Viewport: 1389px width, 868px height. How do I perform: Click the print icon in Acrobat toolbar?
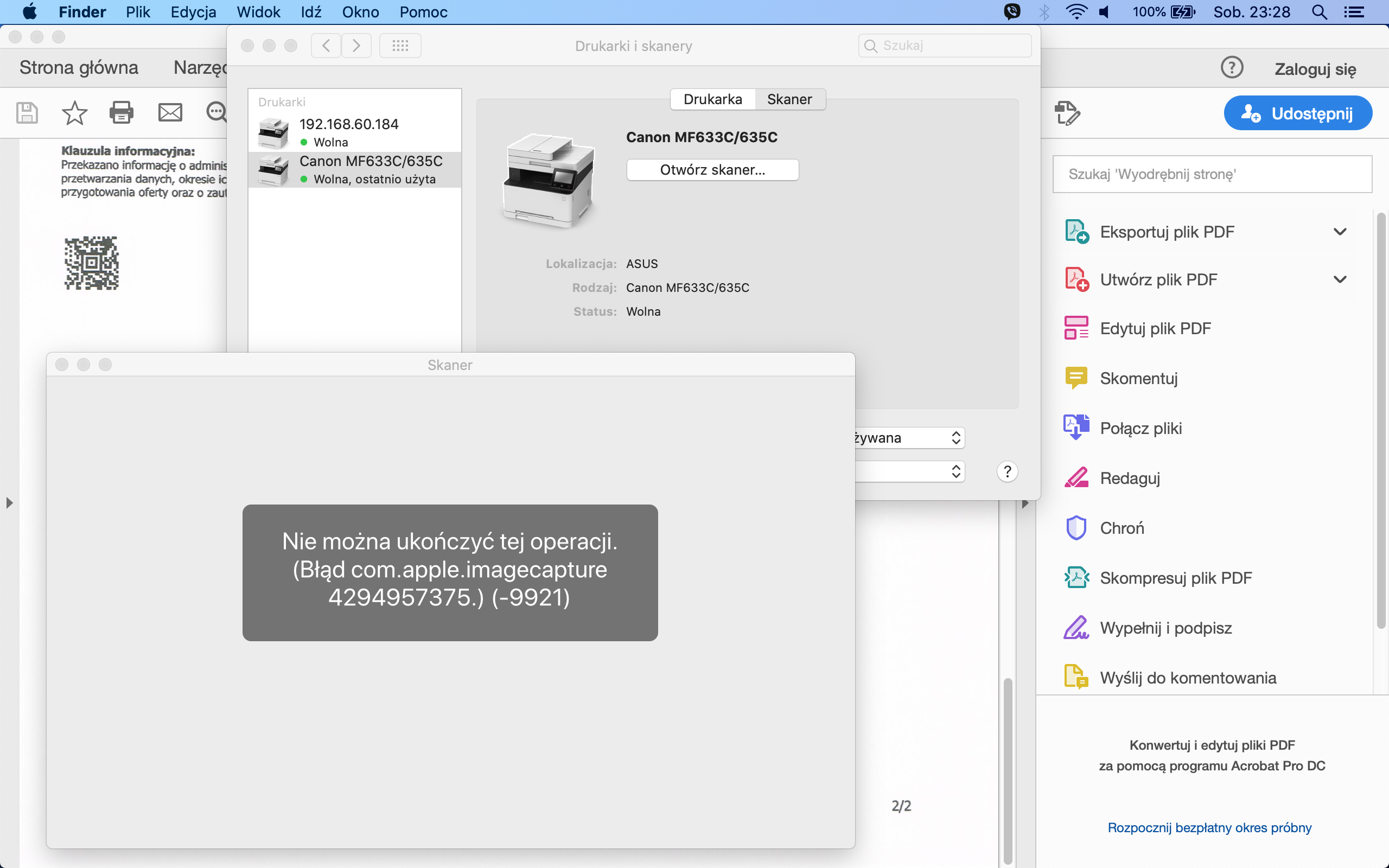pyautogui.click(x=122, y=112)
